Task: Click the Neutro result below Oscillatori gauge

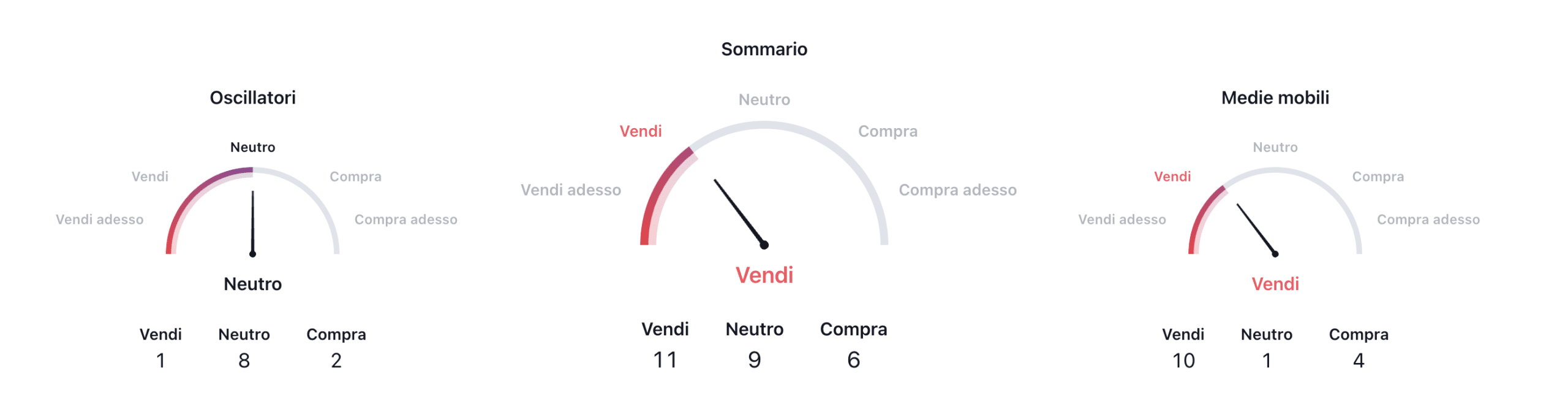Action: [x=252, y=284]
